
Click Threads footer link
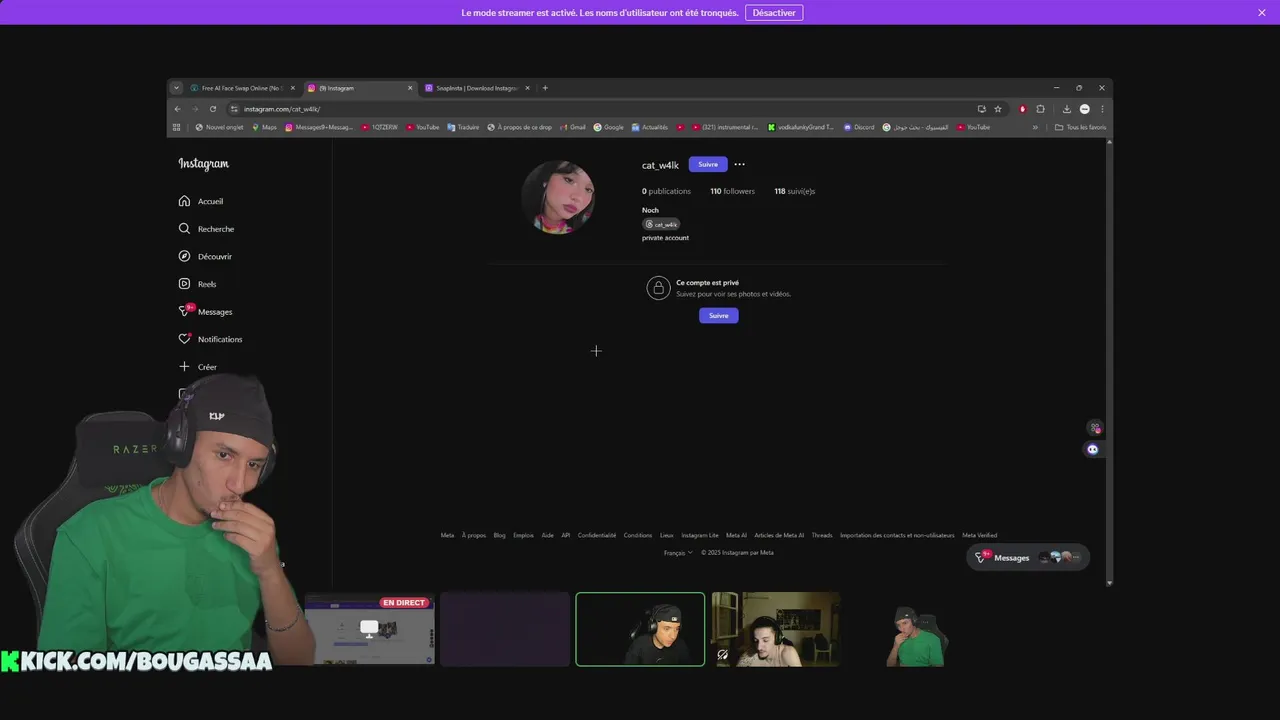coord(822,535)
